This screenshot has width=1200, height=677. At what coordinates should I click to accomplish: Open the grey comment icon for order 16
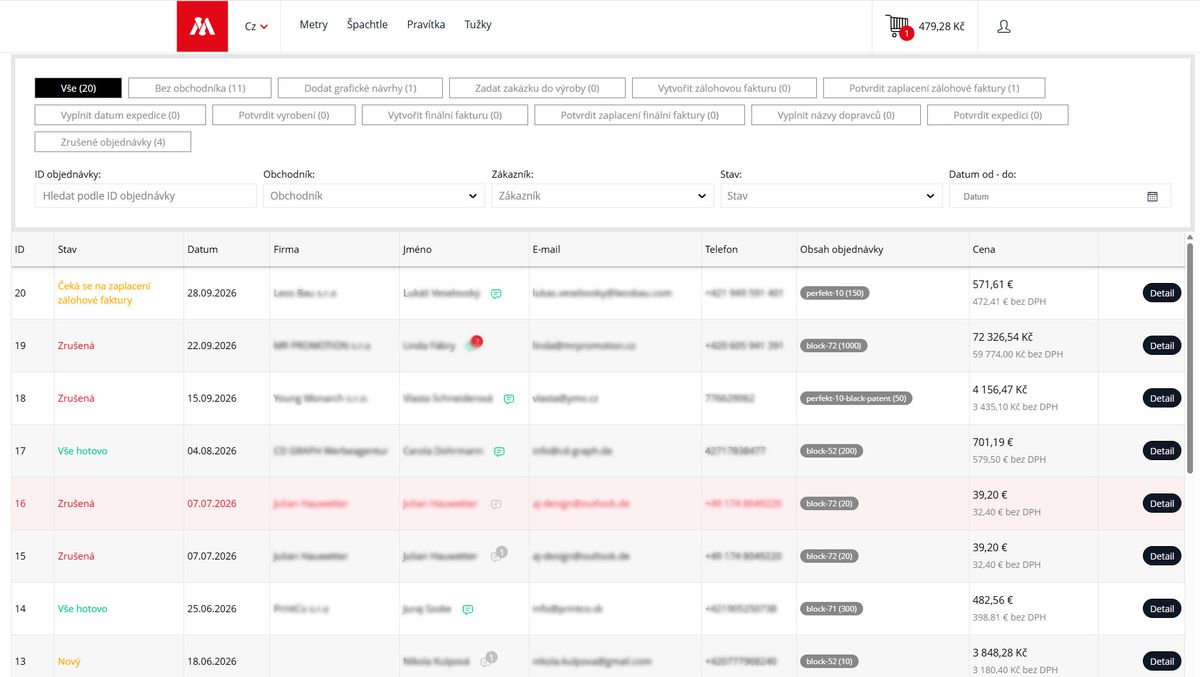496,504
